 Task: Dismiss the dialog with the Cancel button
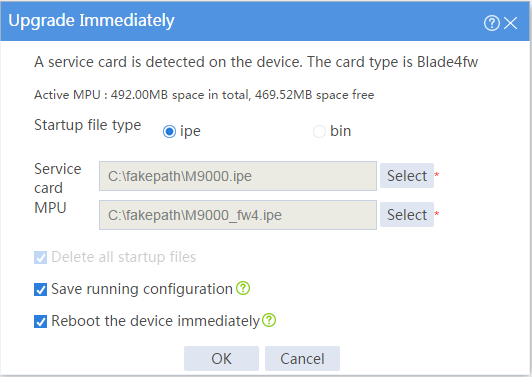point(302,358)
